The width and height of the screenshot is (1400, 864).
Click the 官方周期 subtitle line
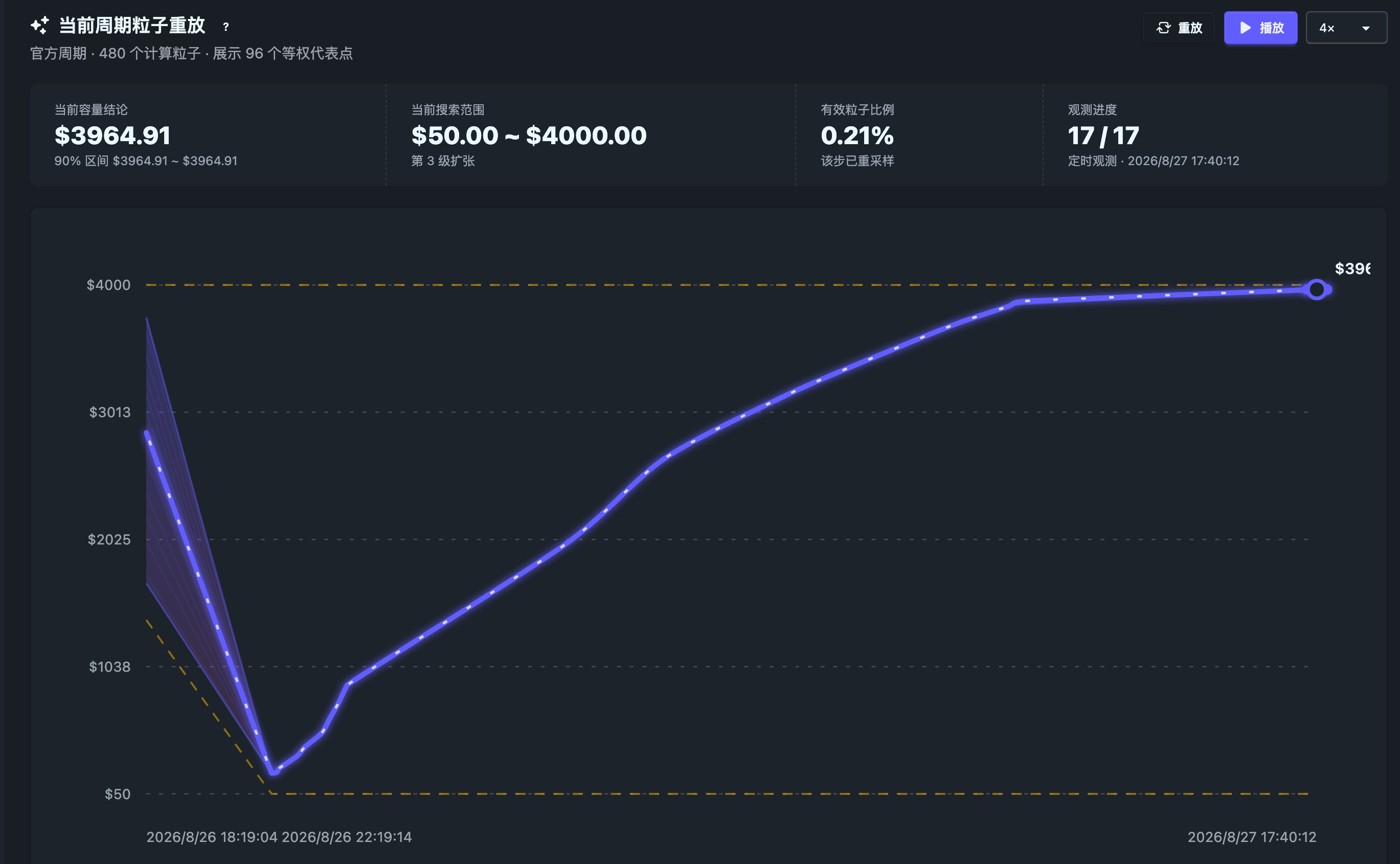pos(191,54)
